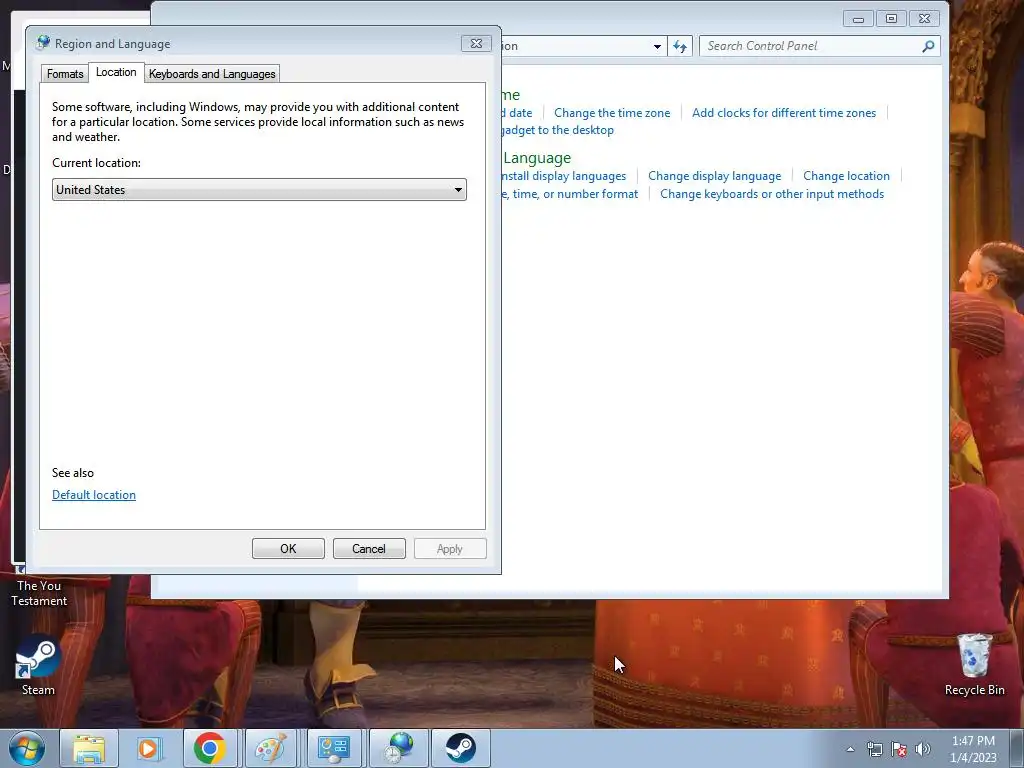Click the partially hidden install display languages link
Screen dimensions: 1024x768
pos(564,176)
